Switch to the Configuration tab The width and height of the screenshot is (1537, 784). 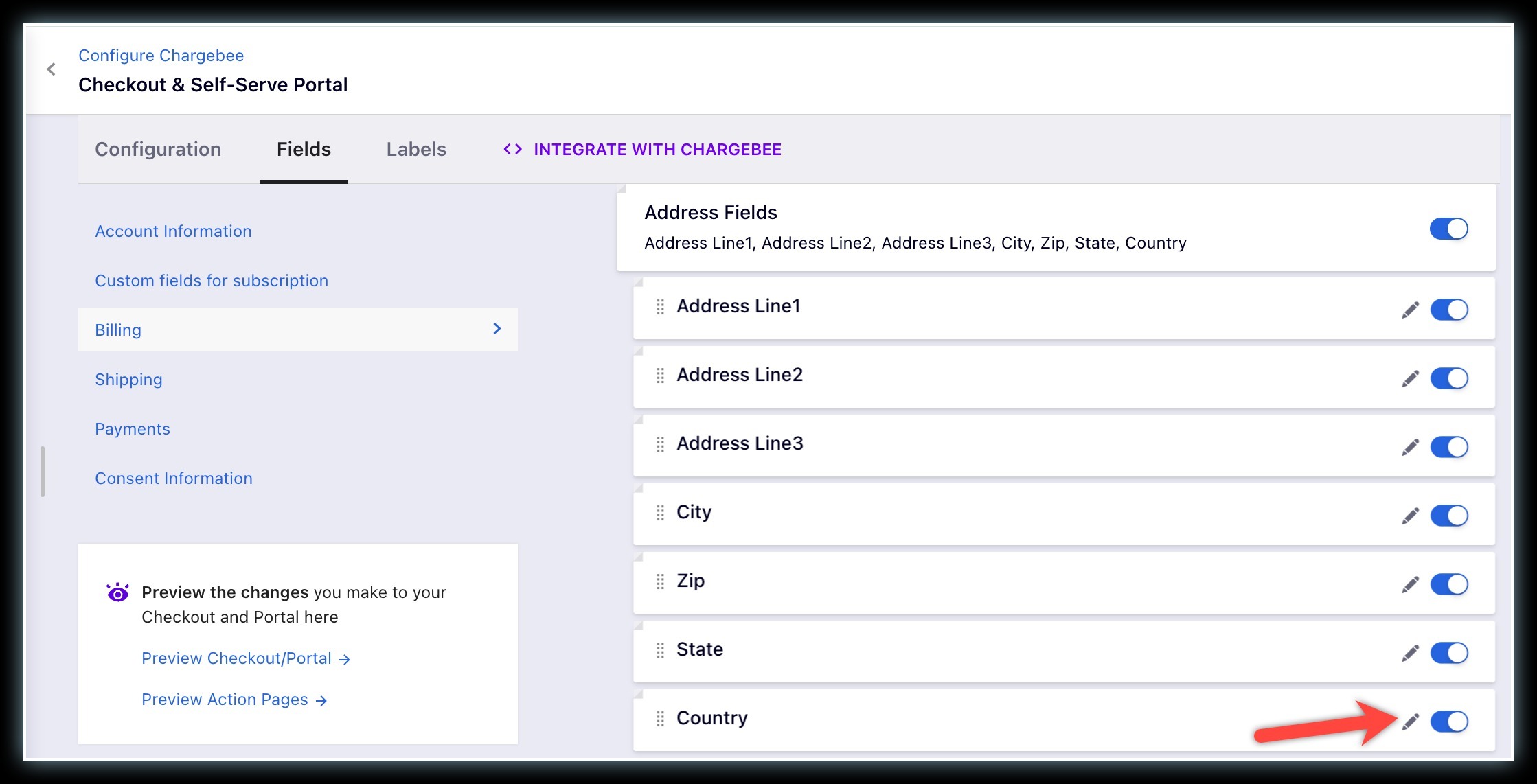(158, 150)
